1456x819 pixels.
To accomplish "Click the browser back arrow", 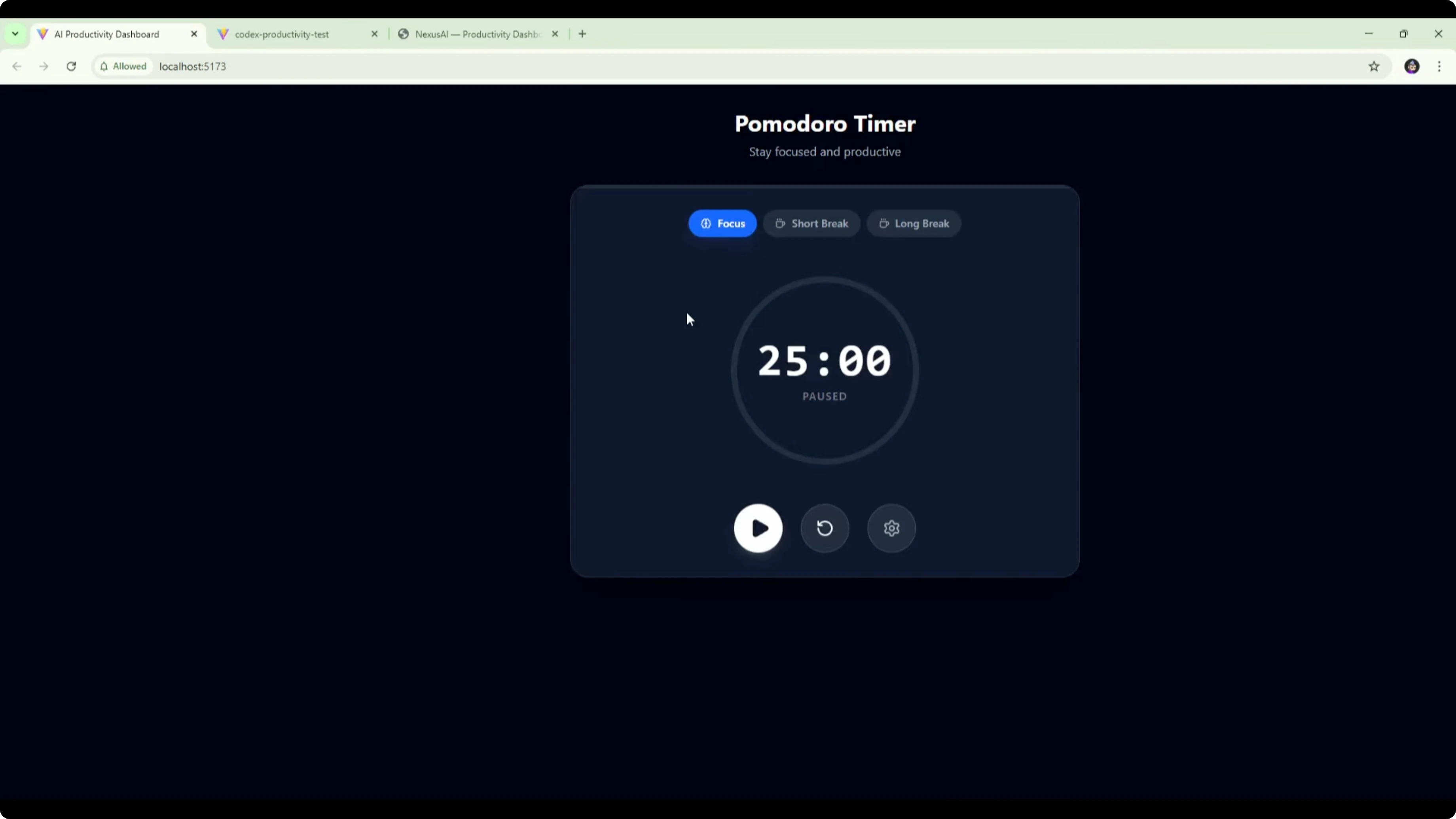I will 17,66.
